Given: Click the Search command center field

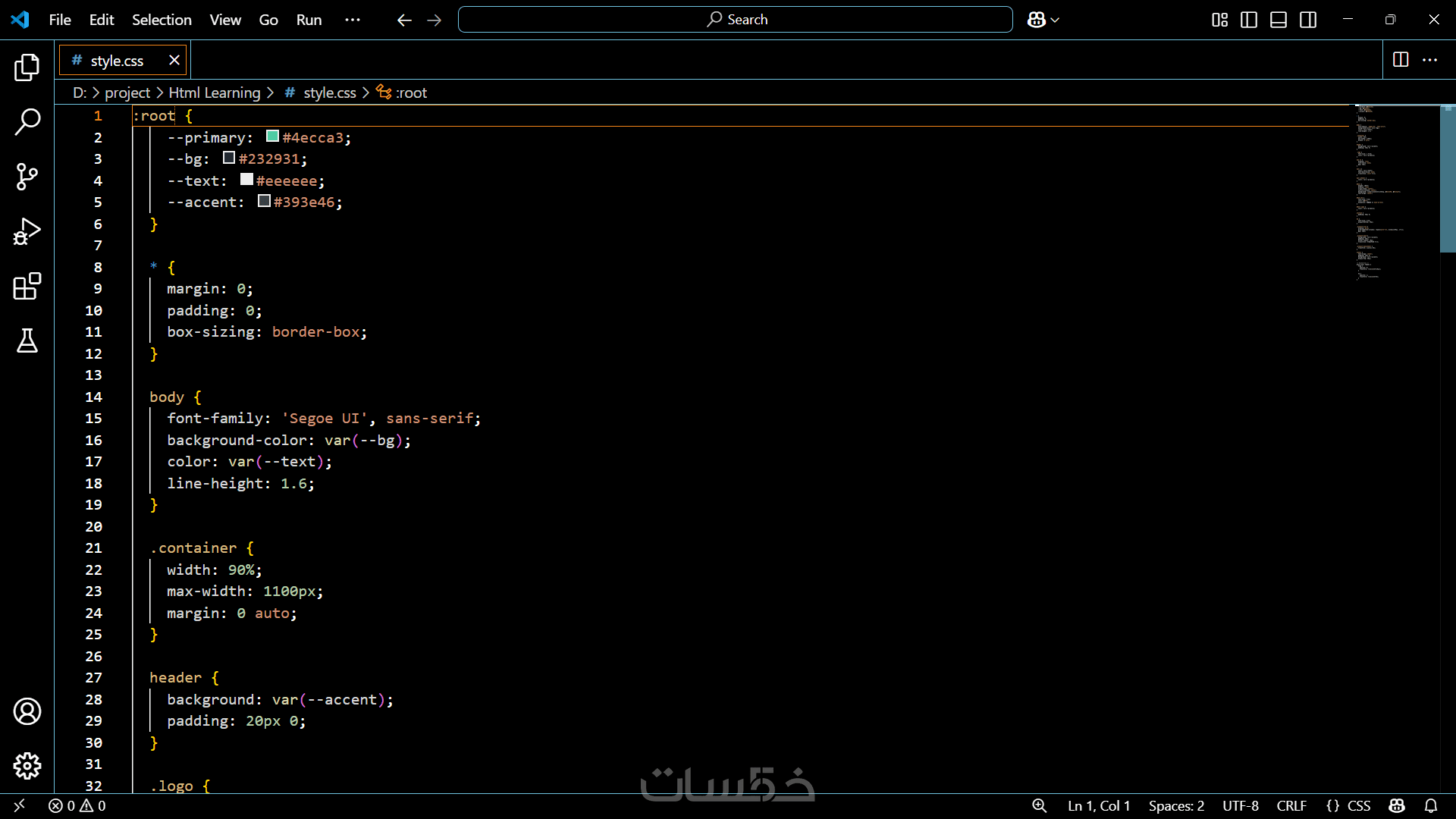Looking at the screenshot, I should (x=735, y=20).
